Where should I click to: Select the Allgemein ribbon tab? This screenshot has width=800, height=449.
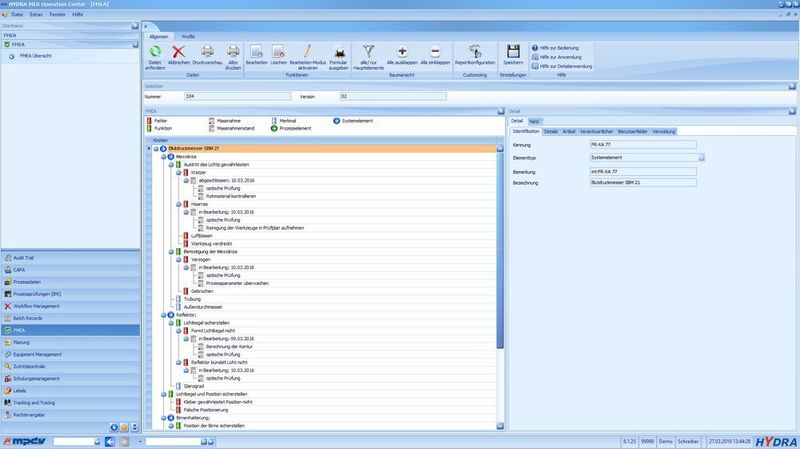158,37
